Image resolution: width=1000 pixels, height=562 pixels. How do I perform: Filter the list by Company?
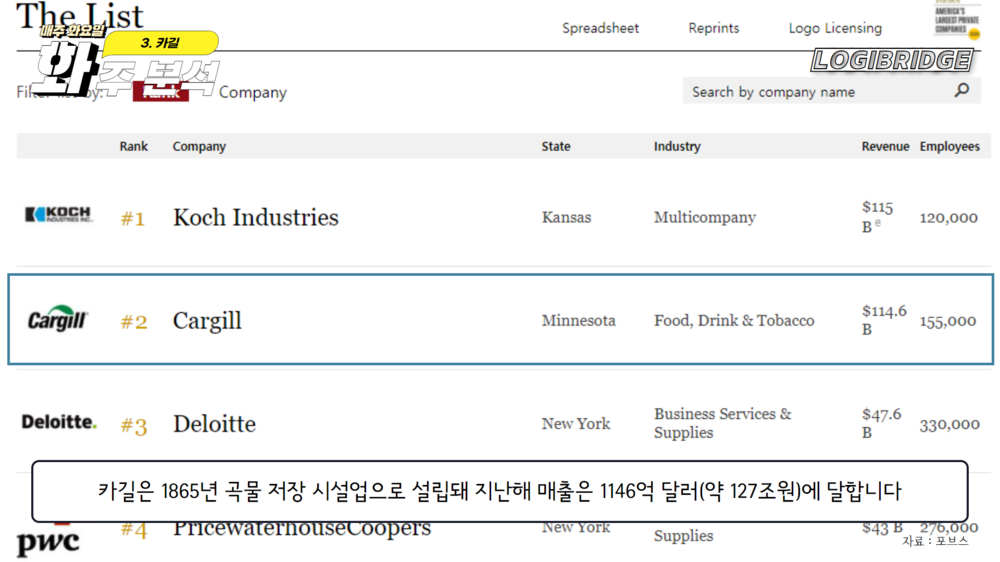253,92
